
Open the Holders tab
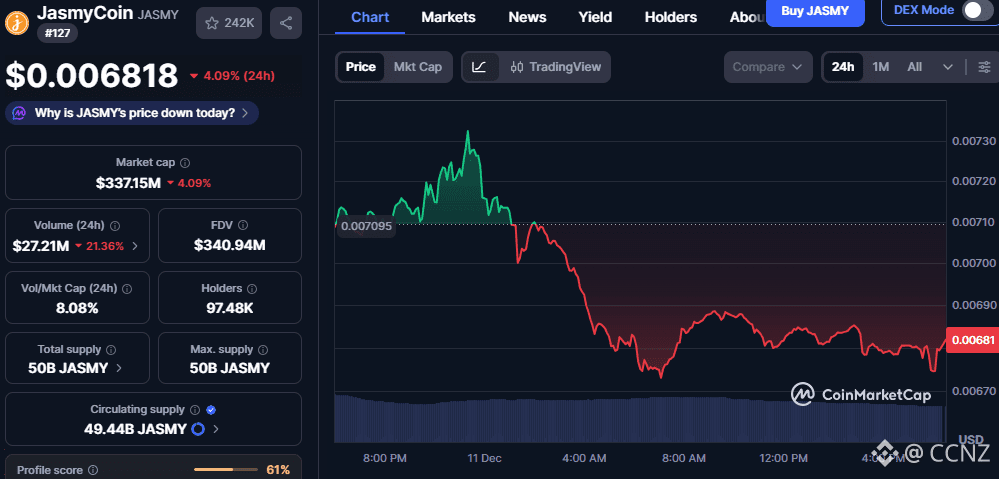[x=671, y=17]
